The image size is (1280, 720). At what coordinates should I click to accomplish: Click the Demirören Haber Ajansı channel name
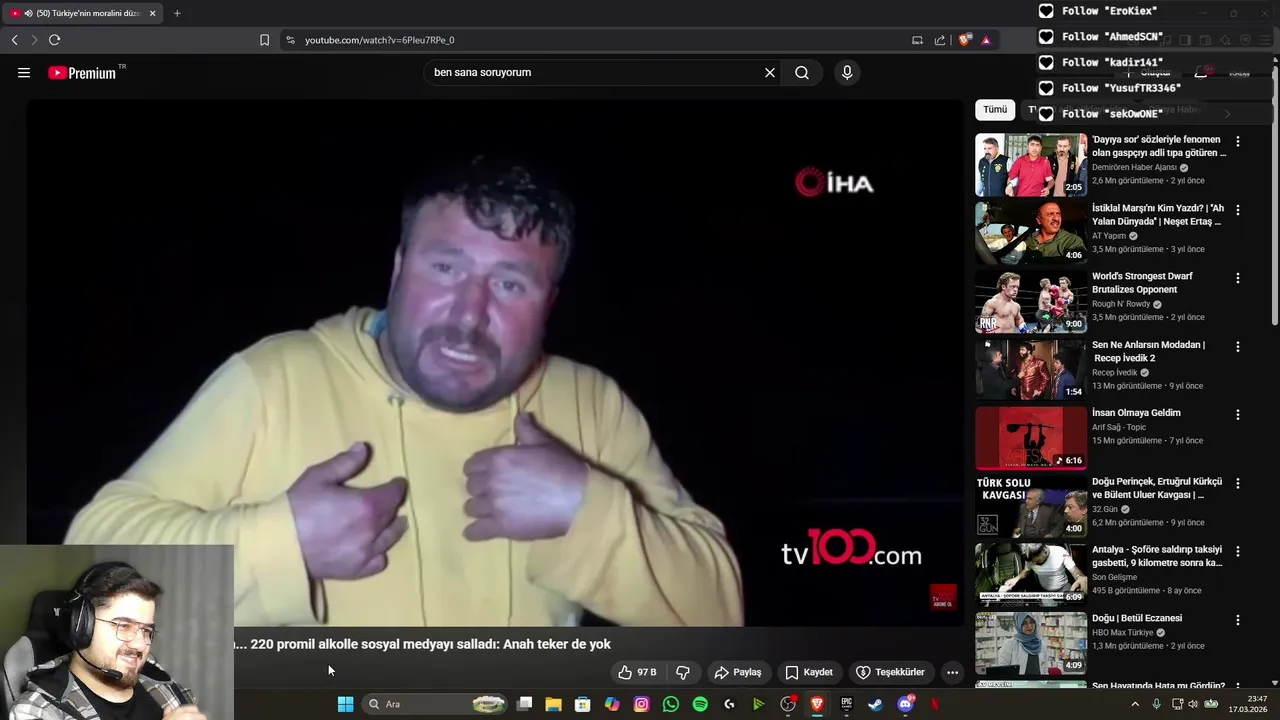[x=1134, y=167]
